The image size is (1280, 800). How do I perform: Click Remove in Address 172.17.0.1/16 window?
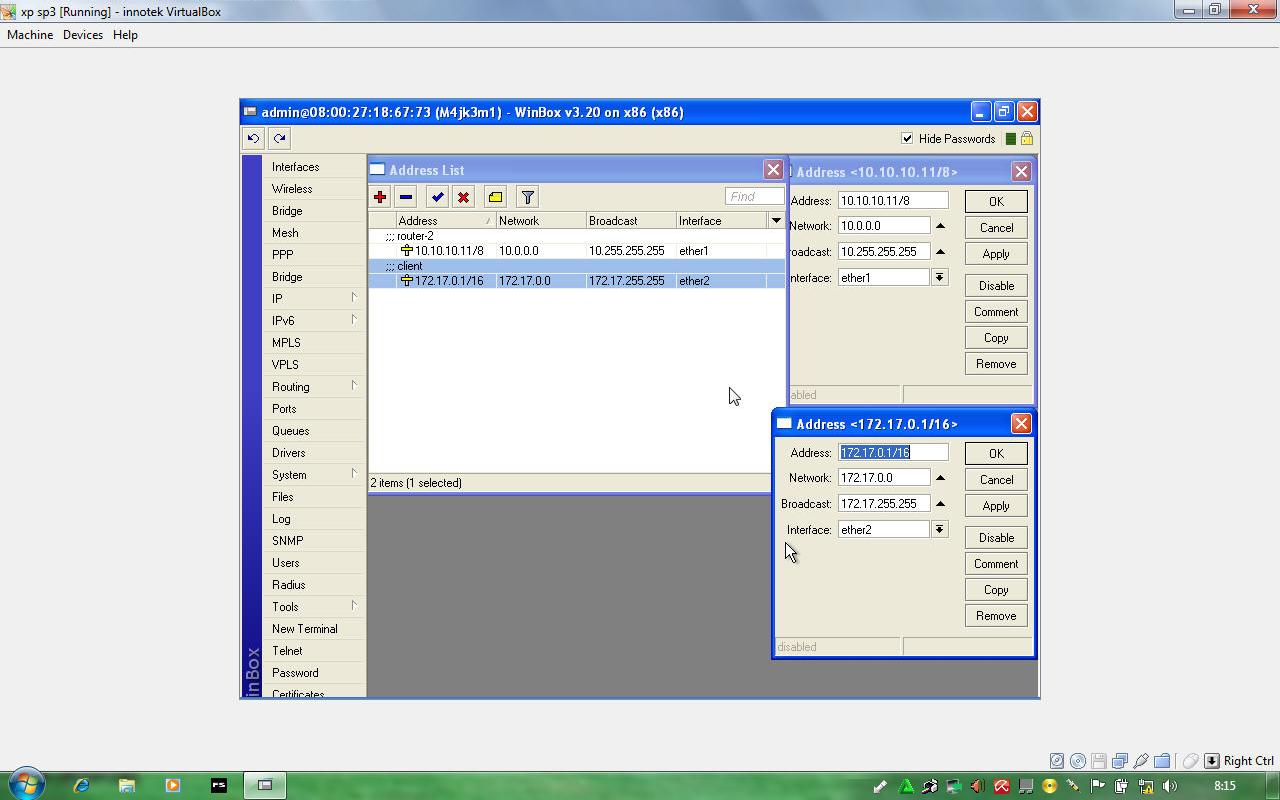pyautogui.click(x=996, y=615)
